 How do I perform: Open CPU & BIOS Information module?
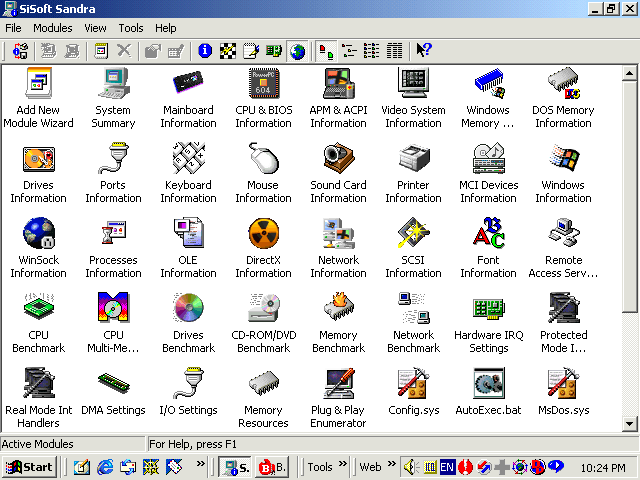coord(263,98)
